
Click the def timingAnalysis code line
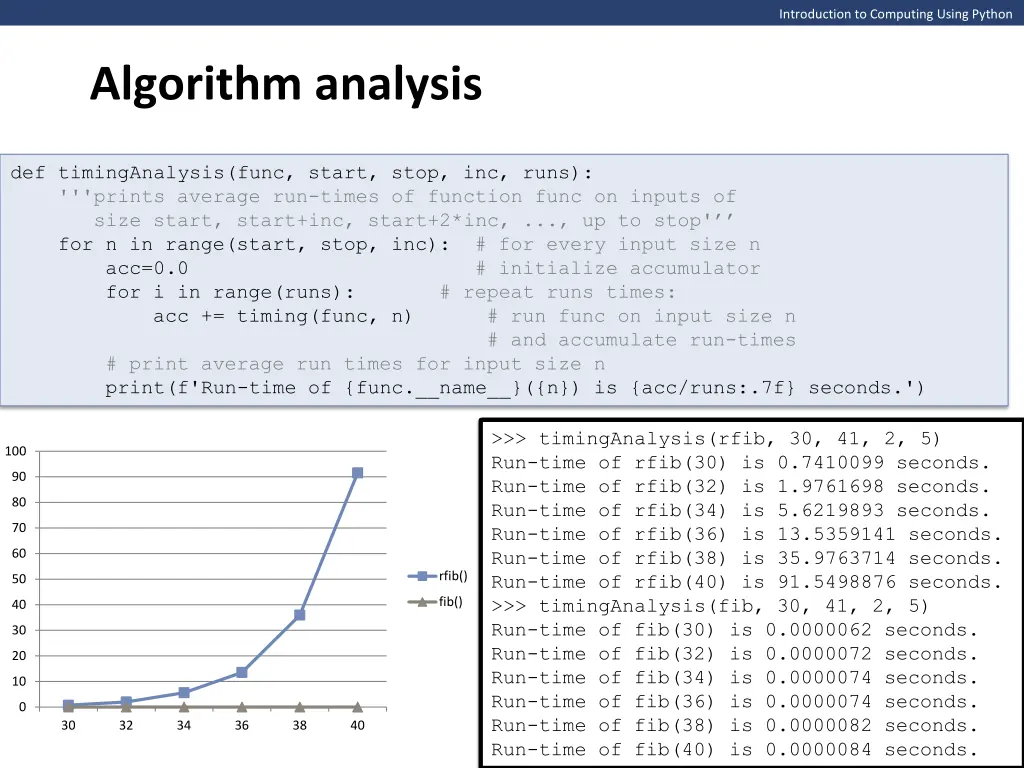pos(300,172)
